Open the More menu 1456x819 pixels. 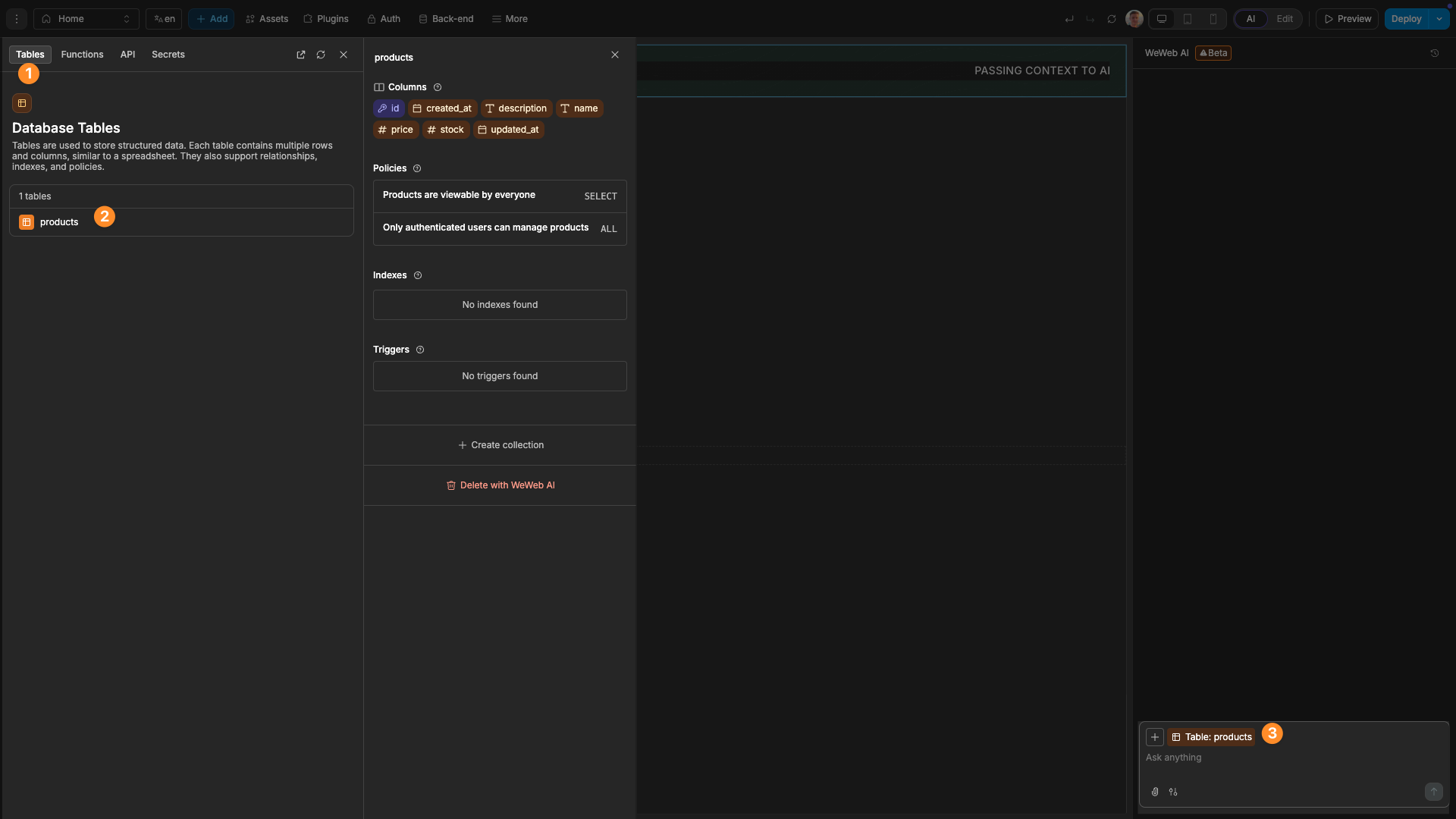tap(510, 19)
